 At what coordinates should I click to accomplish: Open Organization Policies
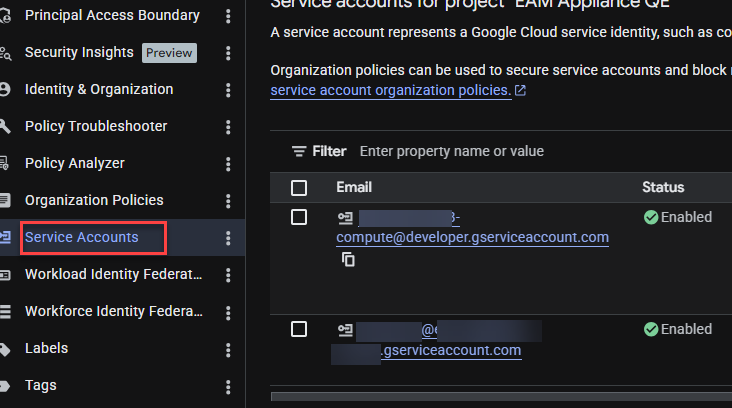pyautogui.click(x=94, y=200)
